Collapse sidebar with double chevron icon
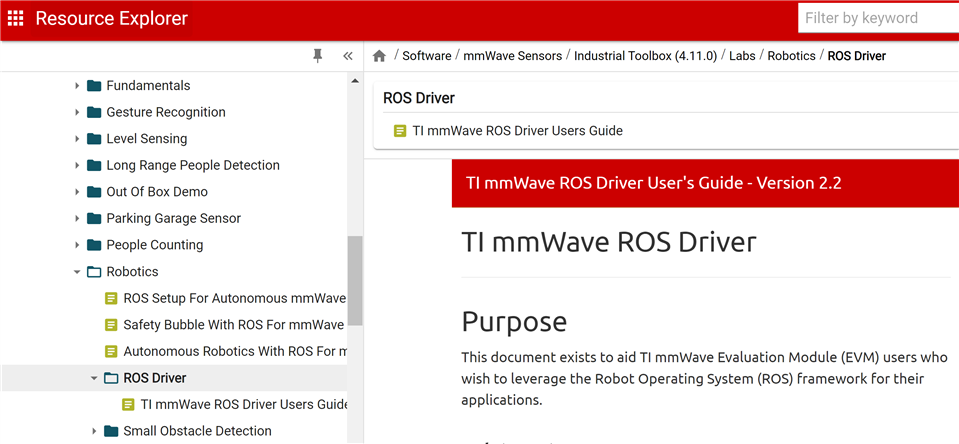 pyautogui.click(x=348, y=56)
